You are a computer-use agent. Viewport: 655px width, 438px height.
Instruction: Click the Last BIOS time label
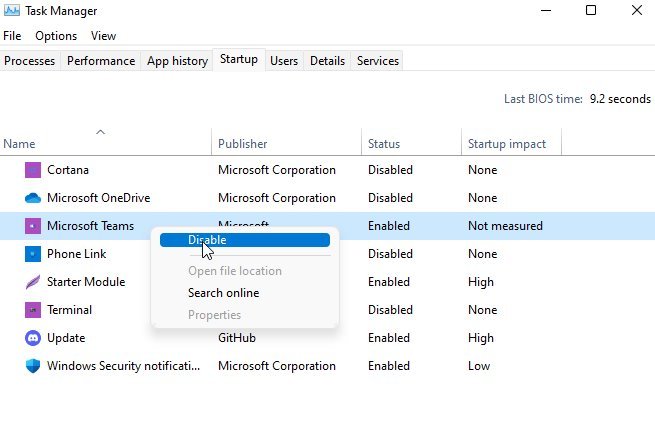pos(543,99)
